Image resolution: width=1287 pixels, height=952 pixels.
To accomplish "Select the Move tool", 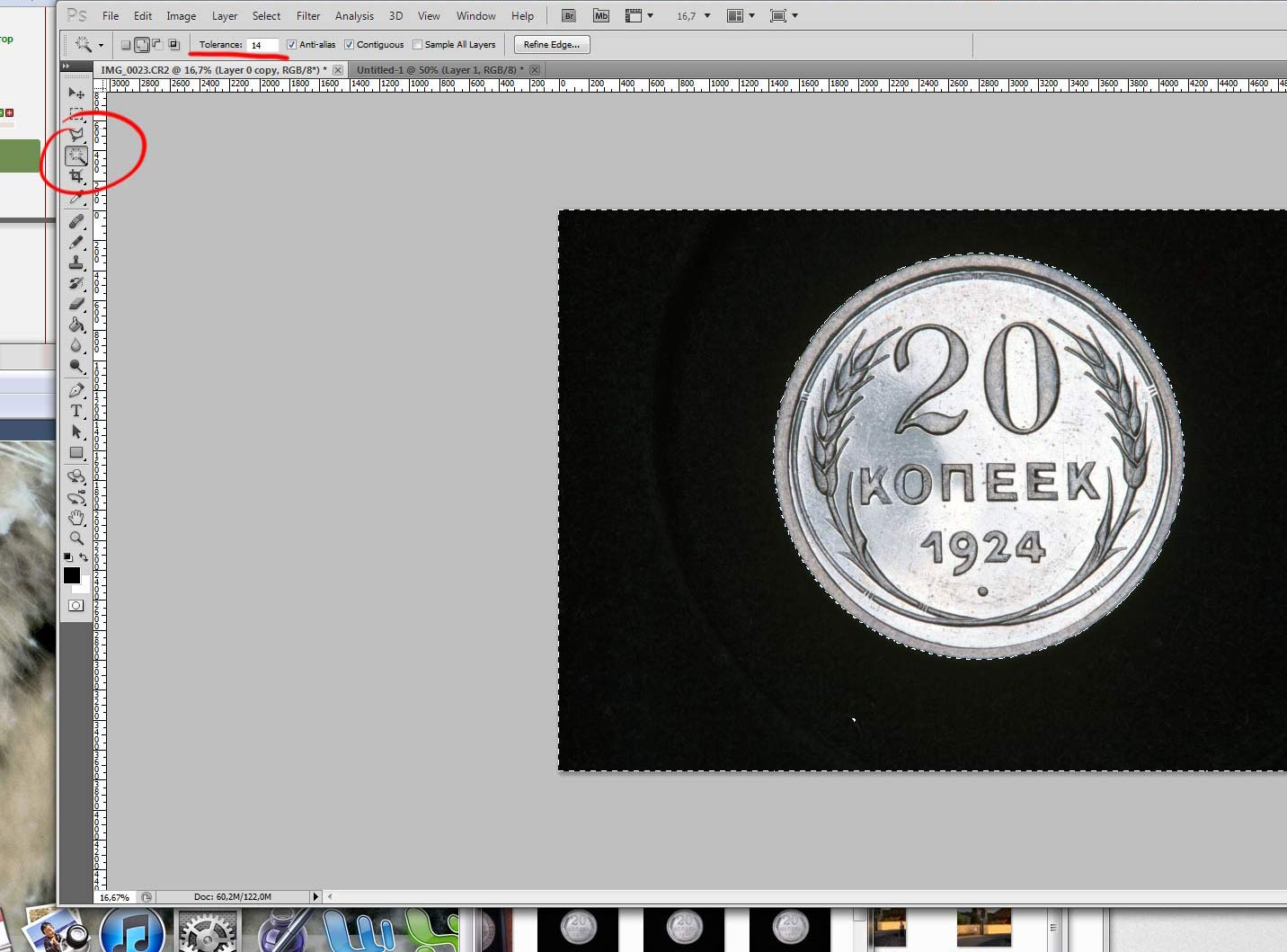I will click(x=76, y=93).
